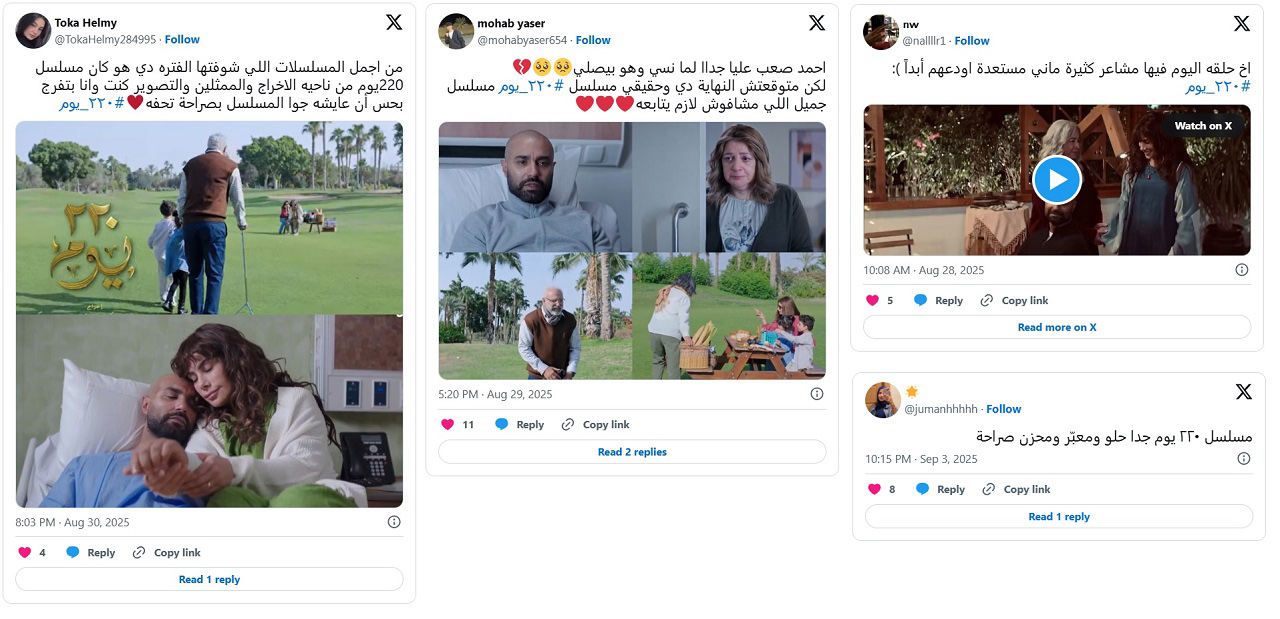Click Copy link icon on nw's tweet
Viewport: 1280px width, 619px height.
(987, 300)
